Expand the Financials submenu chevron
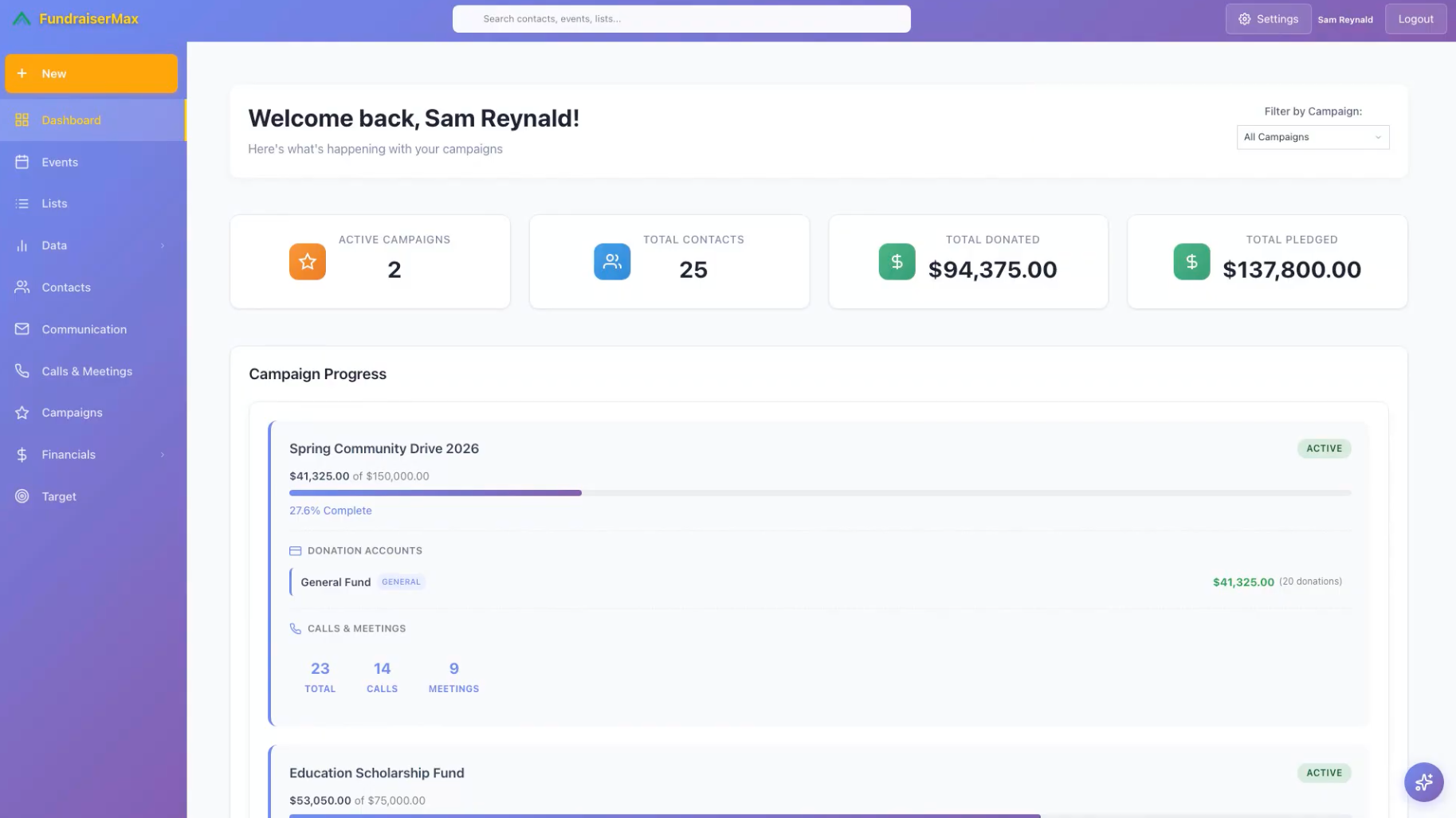 (x=163, y=455)
